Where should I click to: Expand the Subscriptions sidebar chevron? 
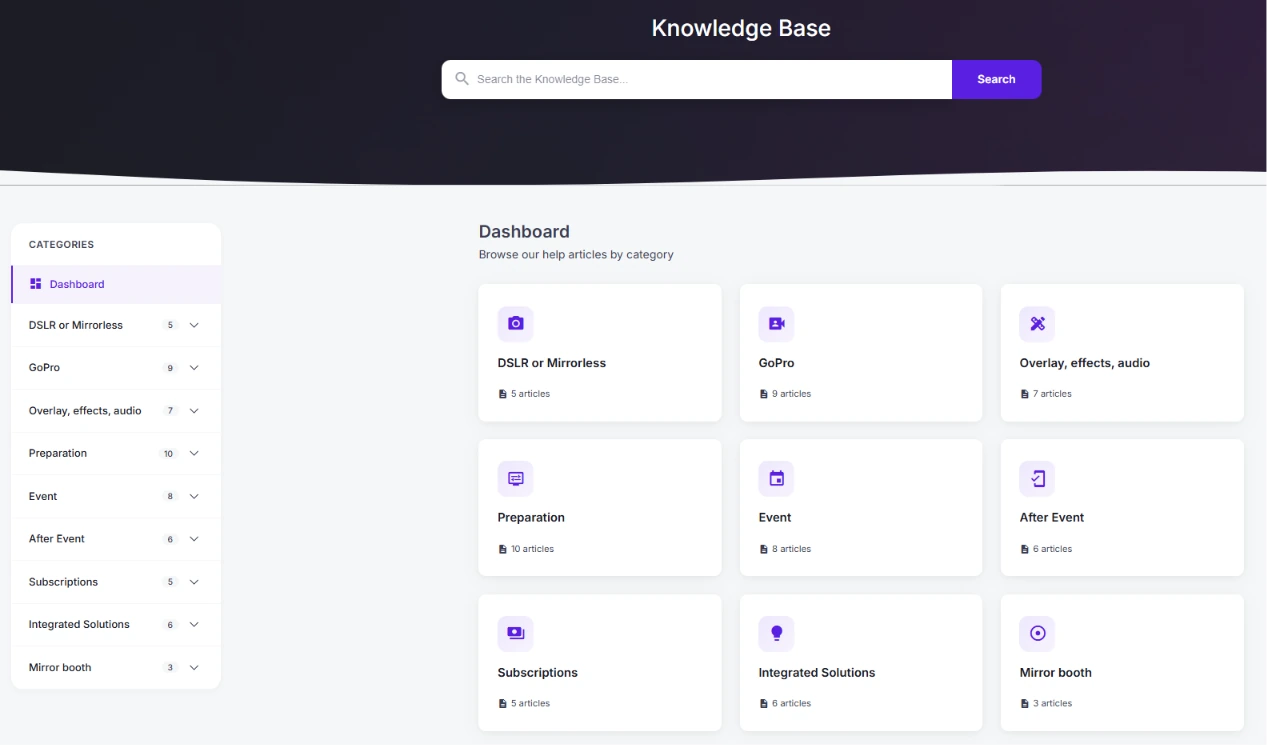(194, 582)
